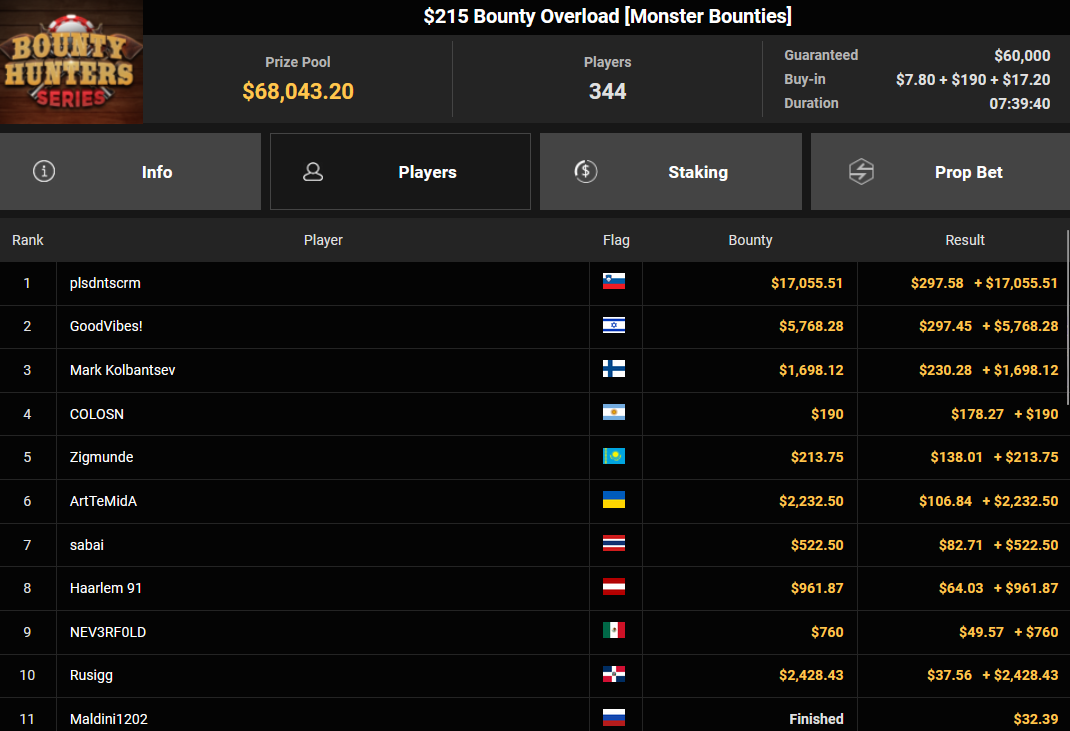The height and width of the screenshot is (731, 1070).
Task: Click the Dominican flag for Rusigg
Action: point(613,674)
